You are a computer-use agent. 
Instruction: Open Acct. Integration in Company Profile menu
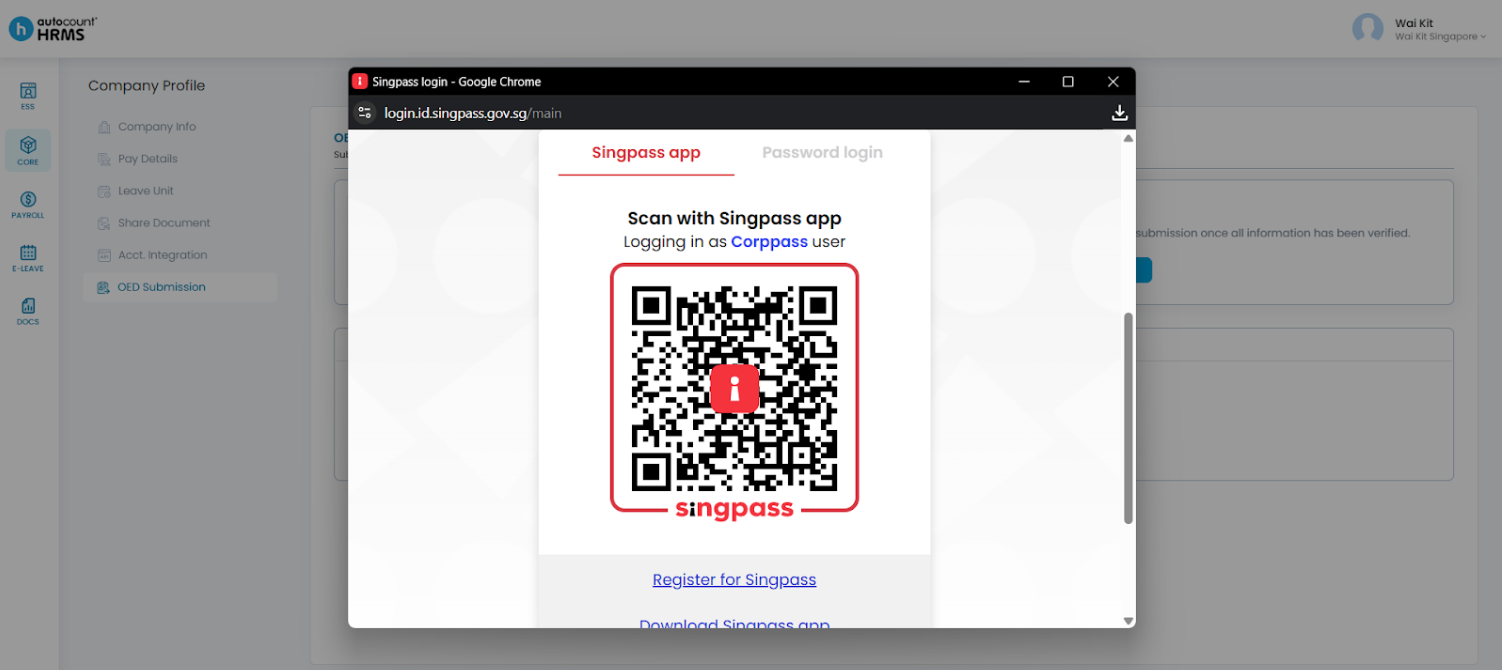pyautogui.click(x=162, y=255)
